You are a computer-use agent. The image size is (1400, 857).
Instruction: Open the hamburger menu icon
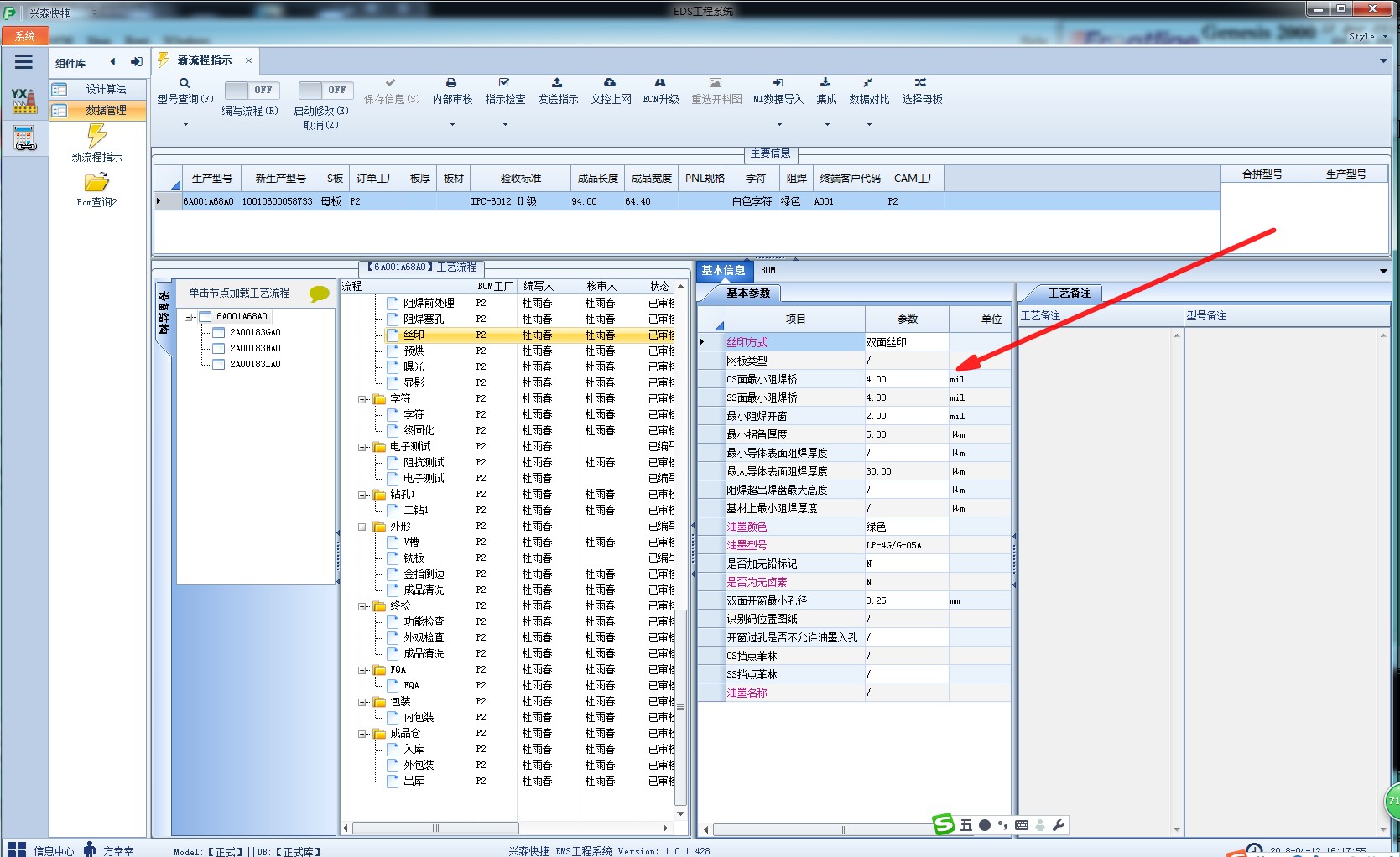(23, 62)
